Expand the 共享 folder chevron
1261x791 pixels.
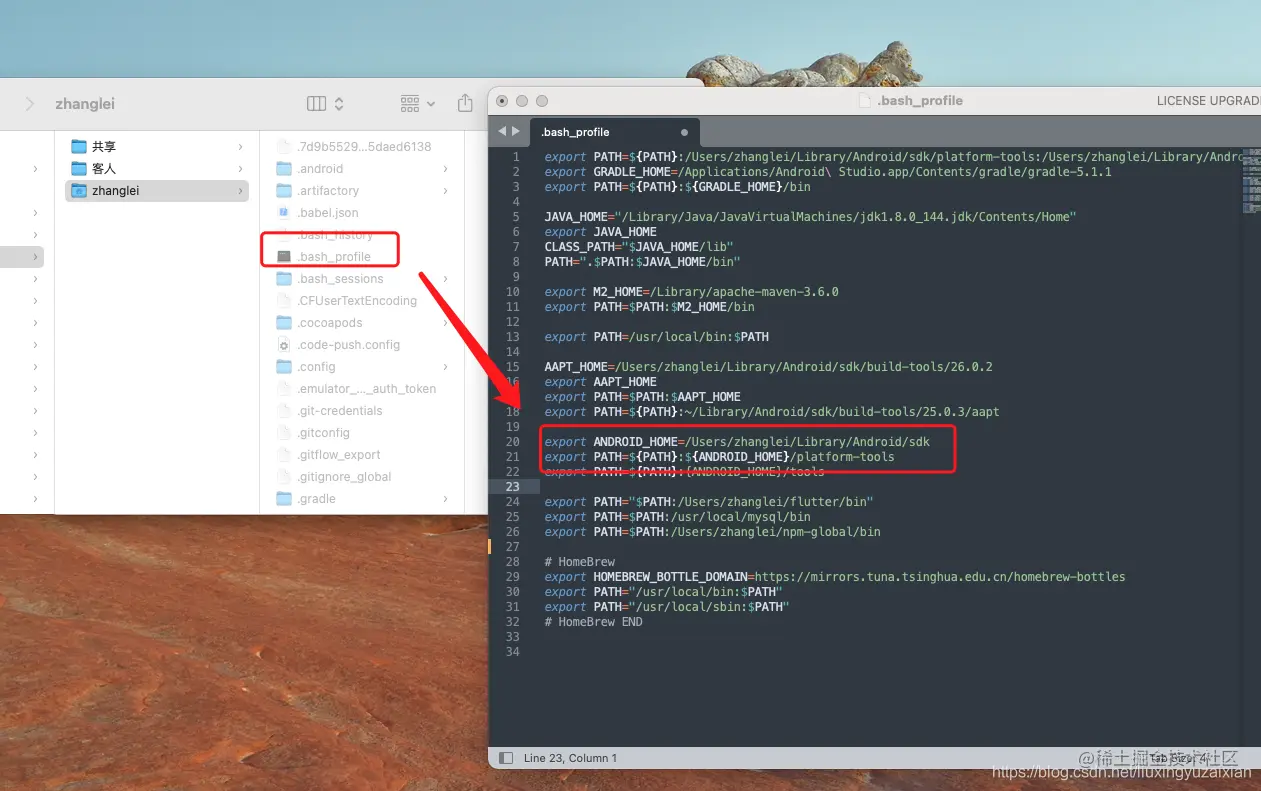(x=240, y=147)
